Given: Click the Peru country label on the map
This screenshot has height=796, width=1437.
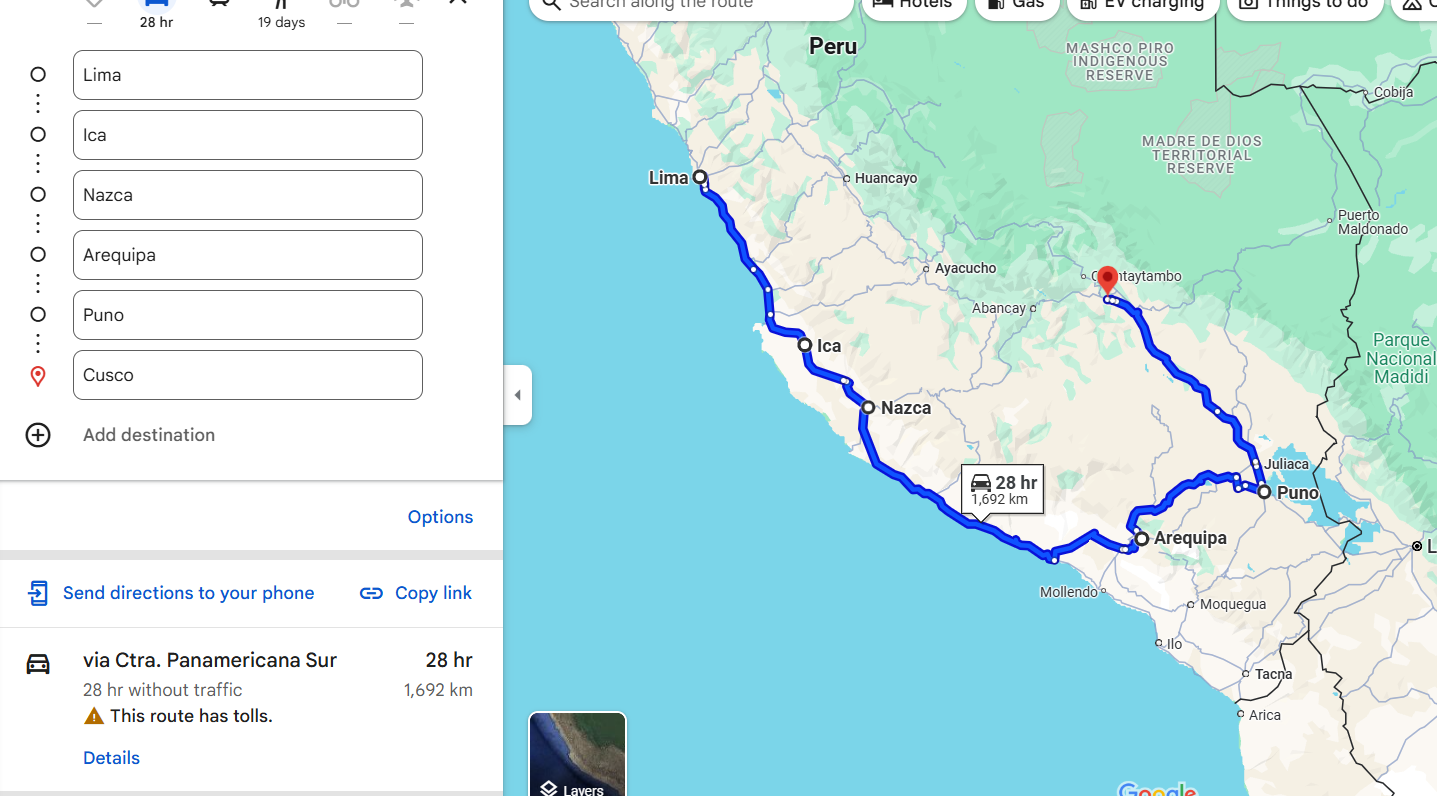Looking at the screenshot, I should click(833, 46).
